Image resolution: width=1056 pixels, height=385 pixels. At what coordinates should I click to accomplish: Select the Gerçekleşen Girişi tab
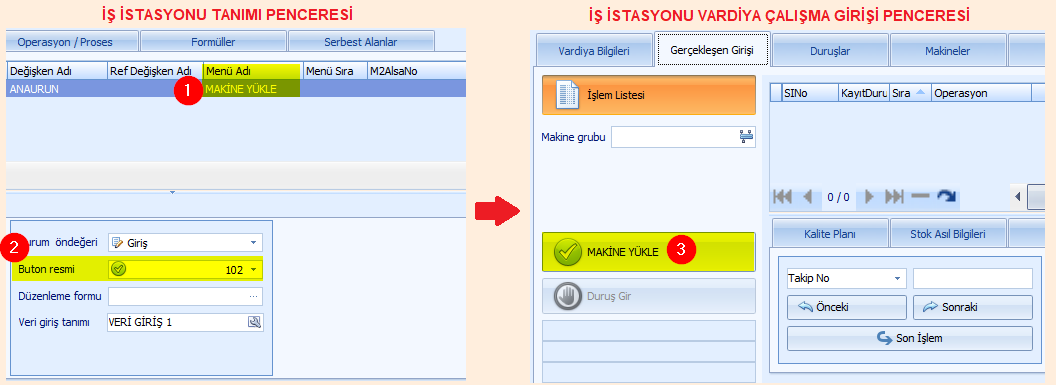tap(712, 50)
